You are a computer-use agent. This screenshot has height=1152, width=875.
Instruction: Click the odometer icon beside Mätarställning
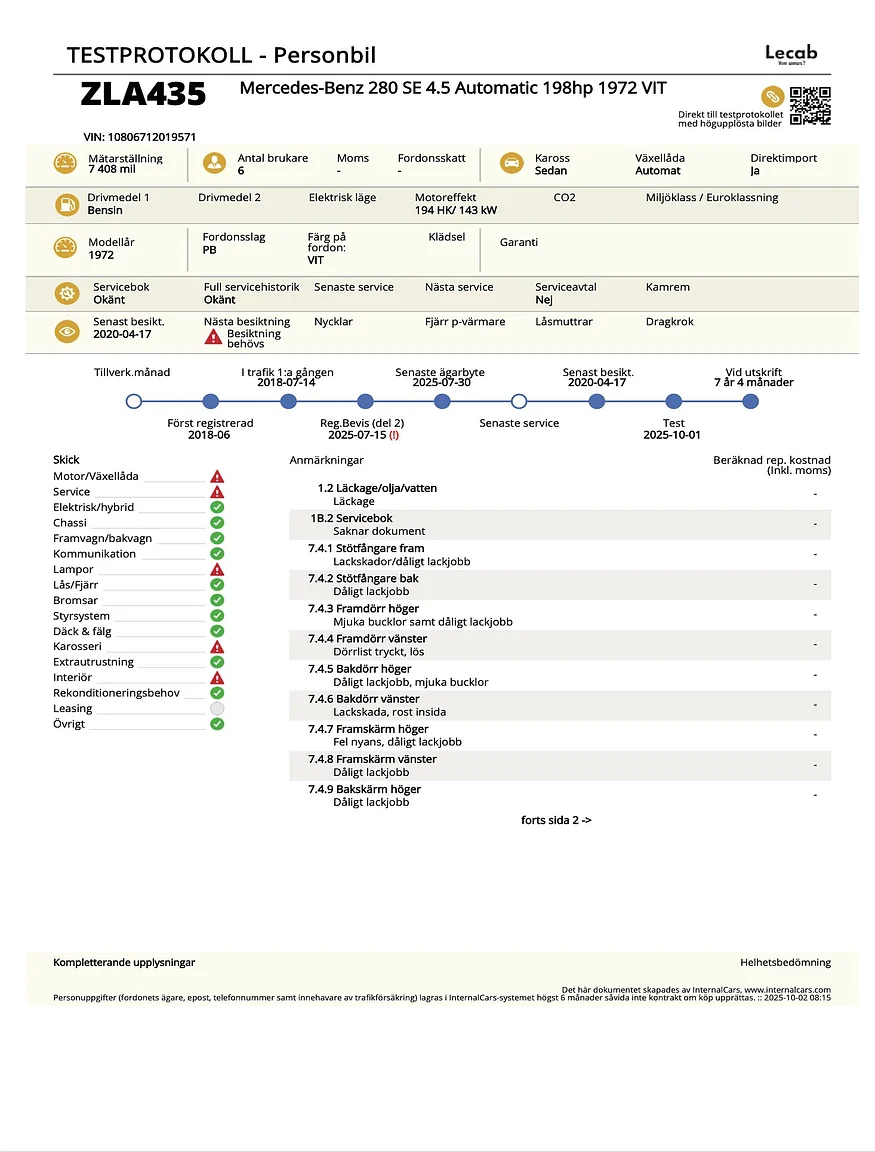pyautogui.click(x=66, y=164)
